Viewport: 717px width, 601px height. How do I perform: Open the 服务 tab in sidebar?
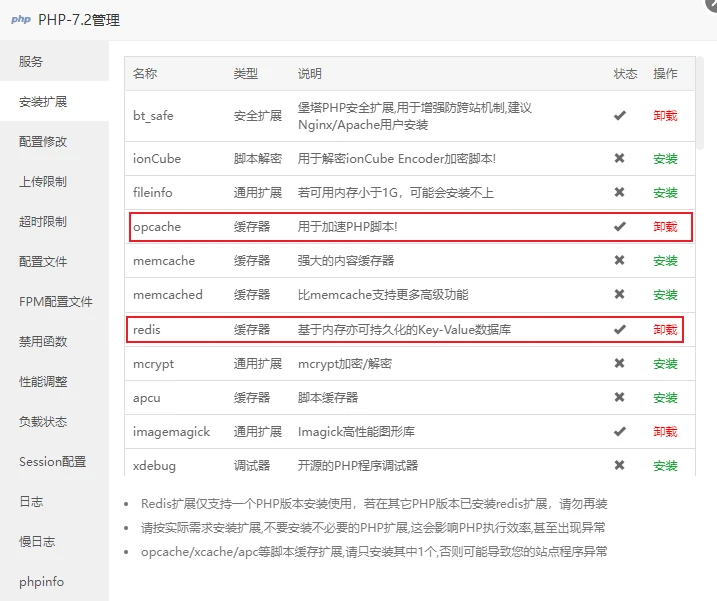(x=31, y=61)
